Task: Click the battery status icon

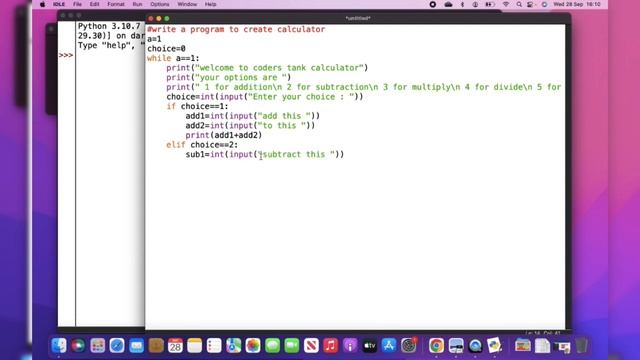Action: [x=489, y=4]
